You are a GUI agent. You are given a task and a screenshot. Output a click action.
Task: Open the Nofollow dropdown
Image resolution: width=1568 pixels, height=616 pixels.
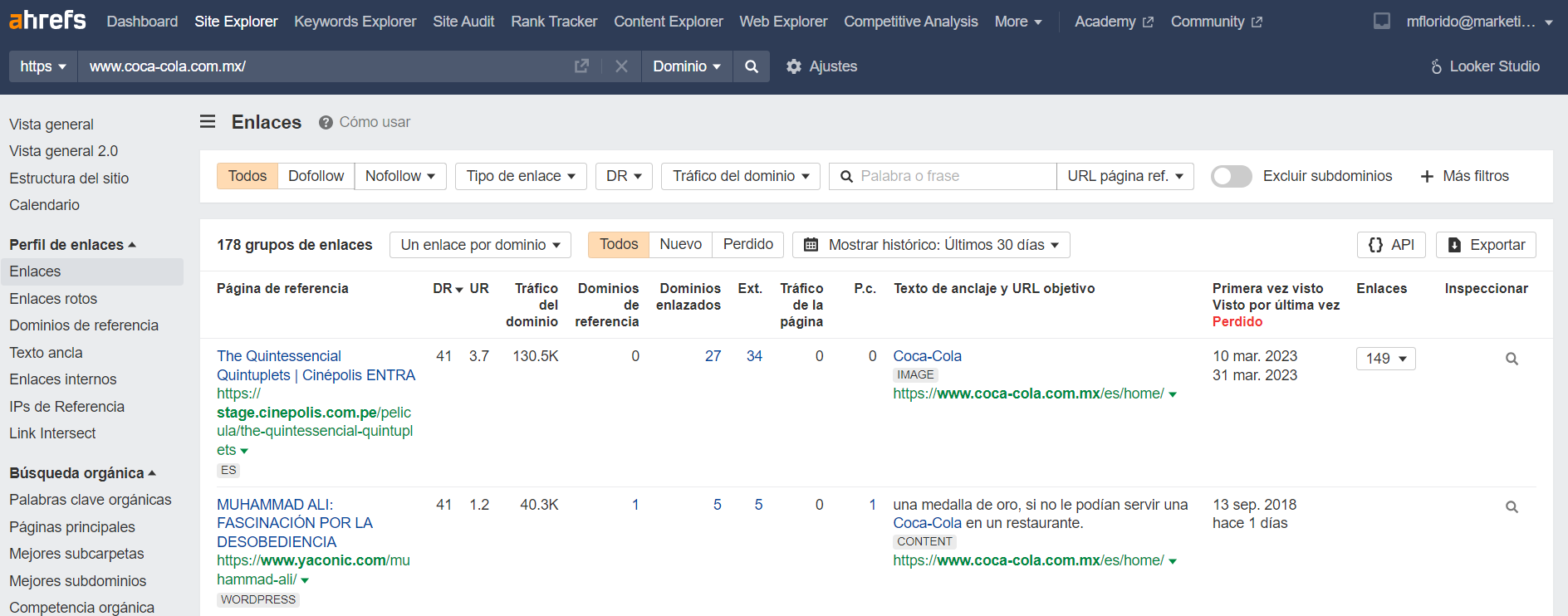point(400,176)
